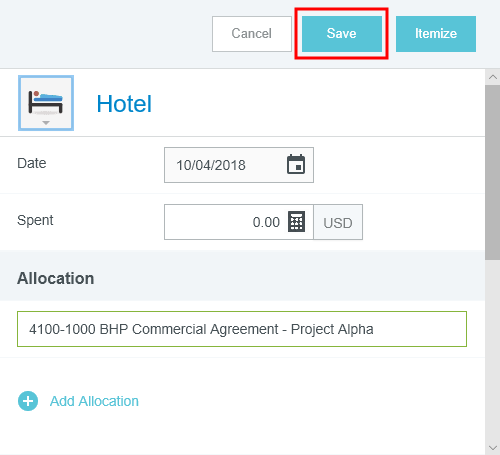Click the Hotel bed expense type icon
Image resolution: width=500 pixels, height=455 pixels.
[46, 103]
